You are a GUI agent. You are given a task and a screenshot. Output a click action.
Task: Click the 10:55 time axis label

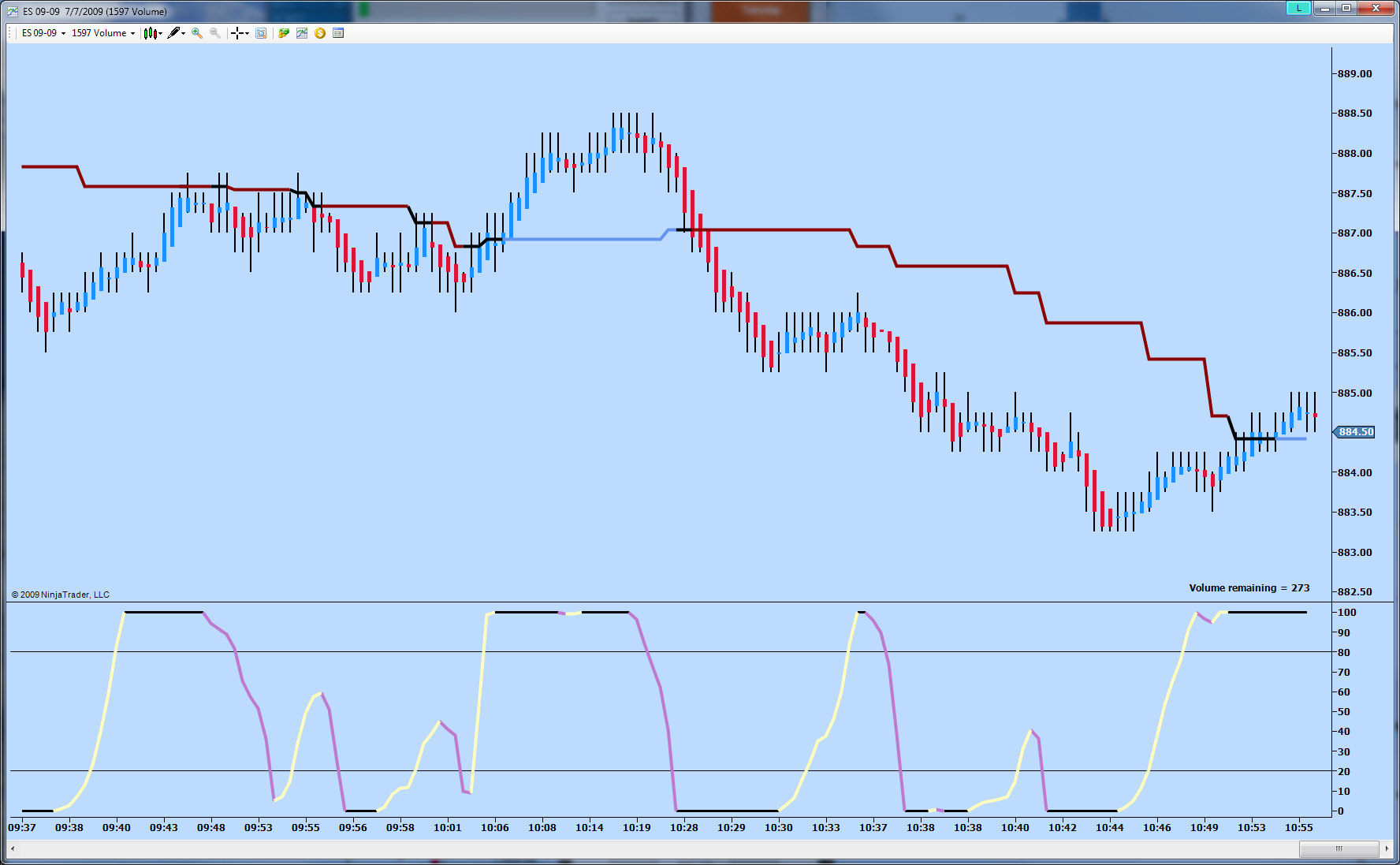click(x=1299, y=828)
